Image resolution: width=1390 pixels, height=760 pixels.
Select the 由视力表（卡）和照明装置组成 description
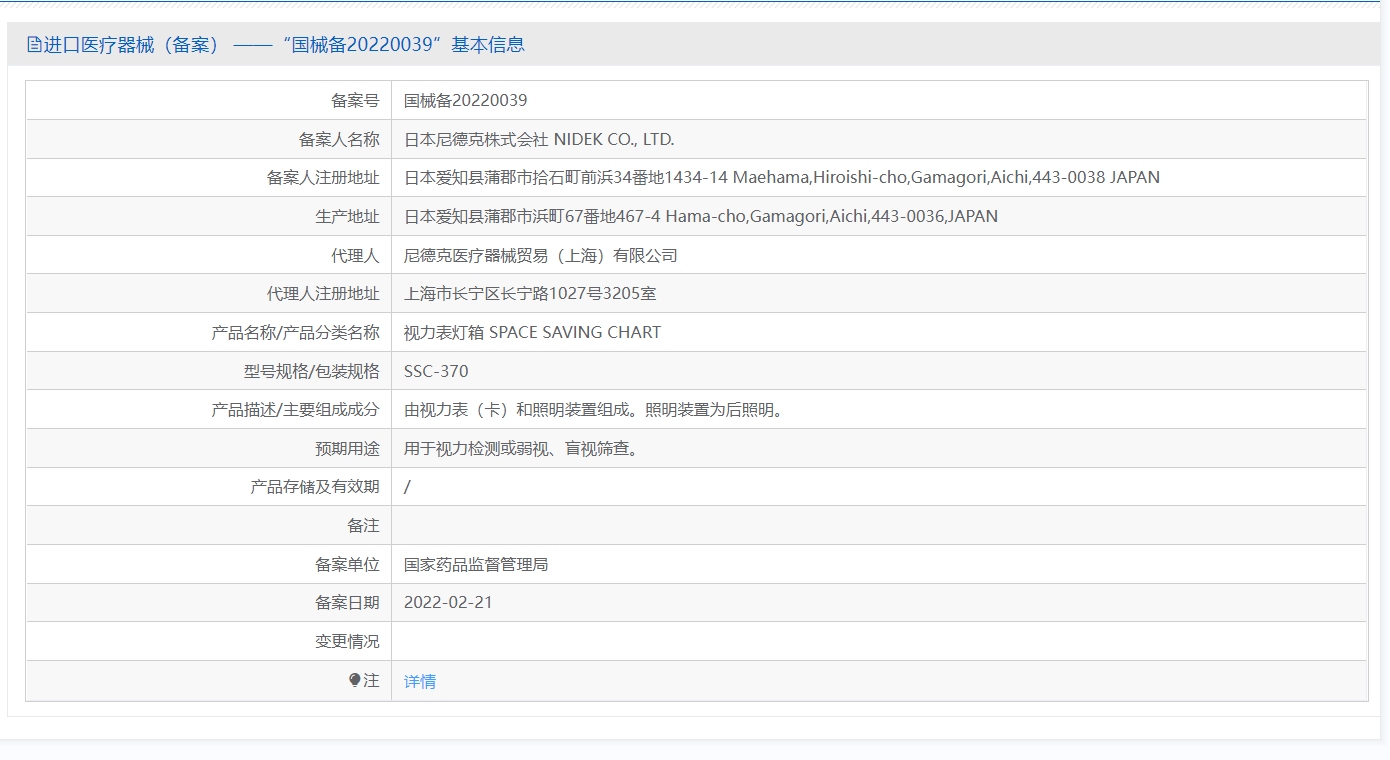click(594, 409)
